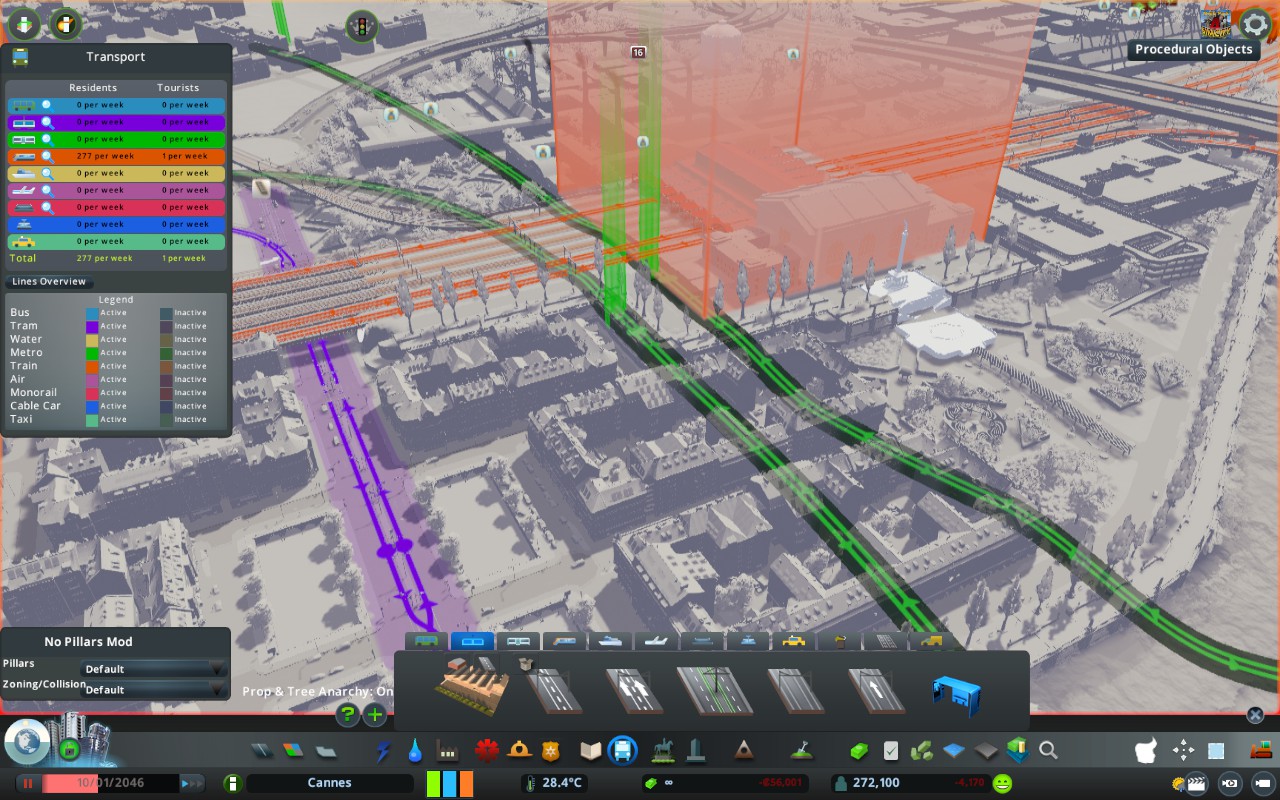
Task: Open the Economy money panel
Action: (859, 750)
